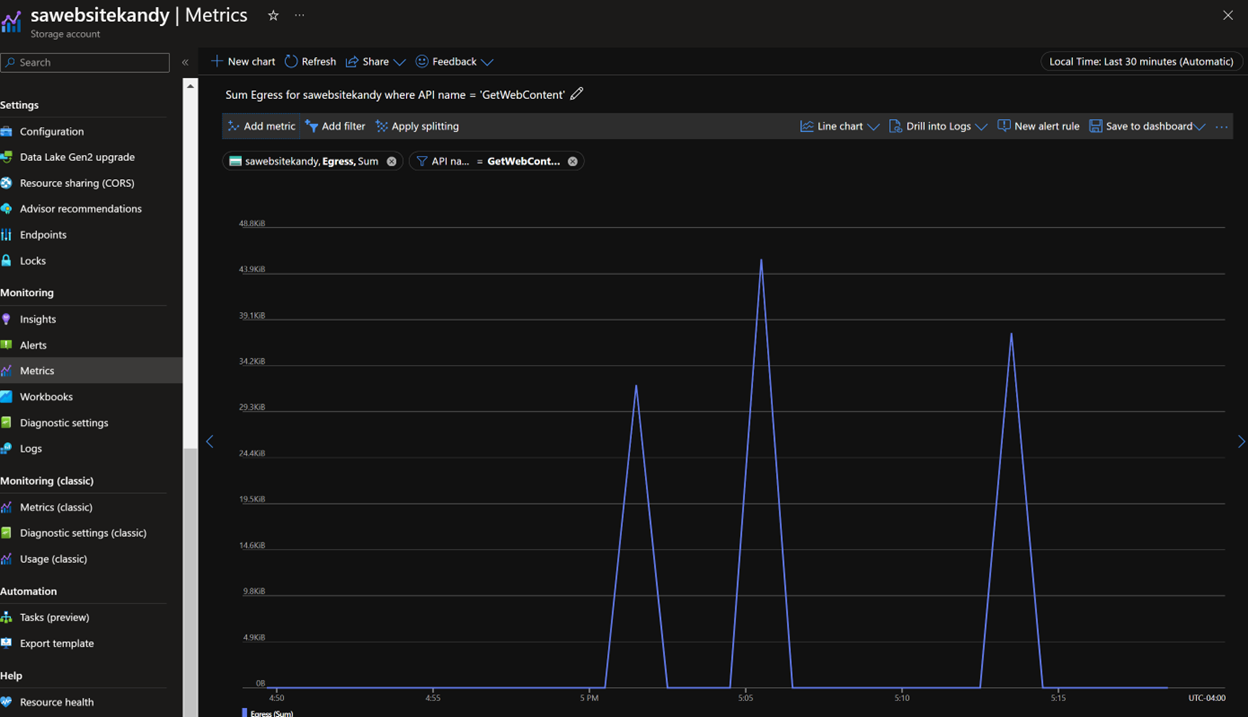Click the New alert rule button label
This screenshot has width=1248, height=717.
(x=1047, y=126)
